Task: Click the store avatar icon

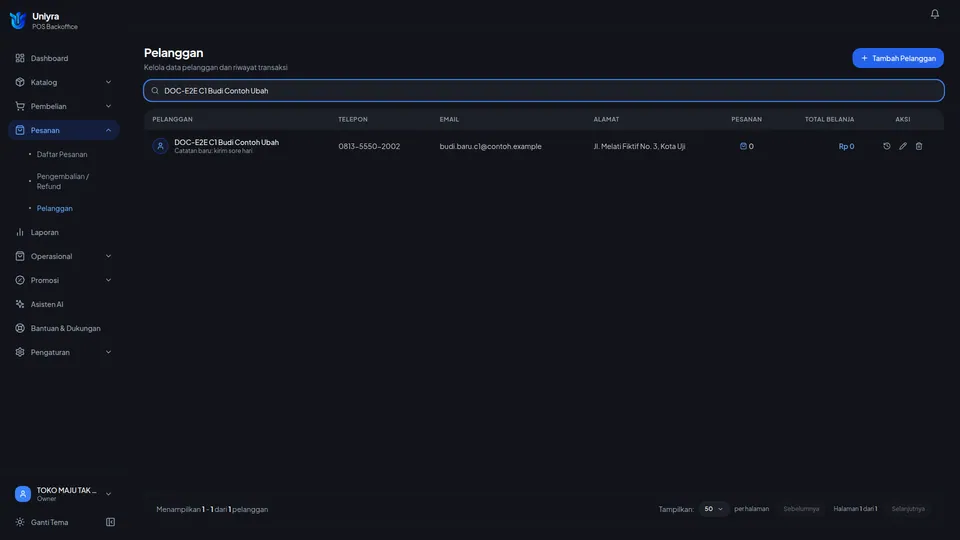Action: click(x=23, y=493)
